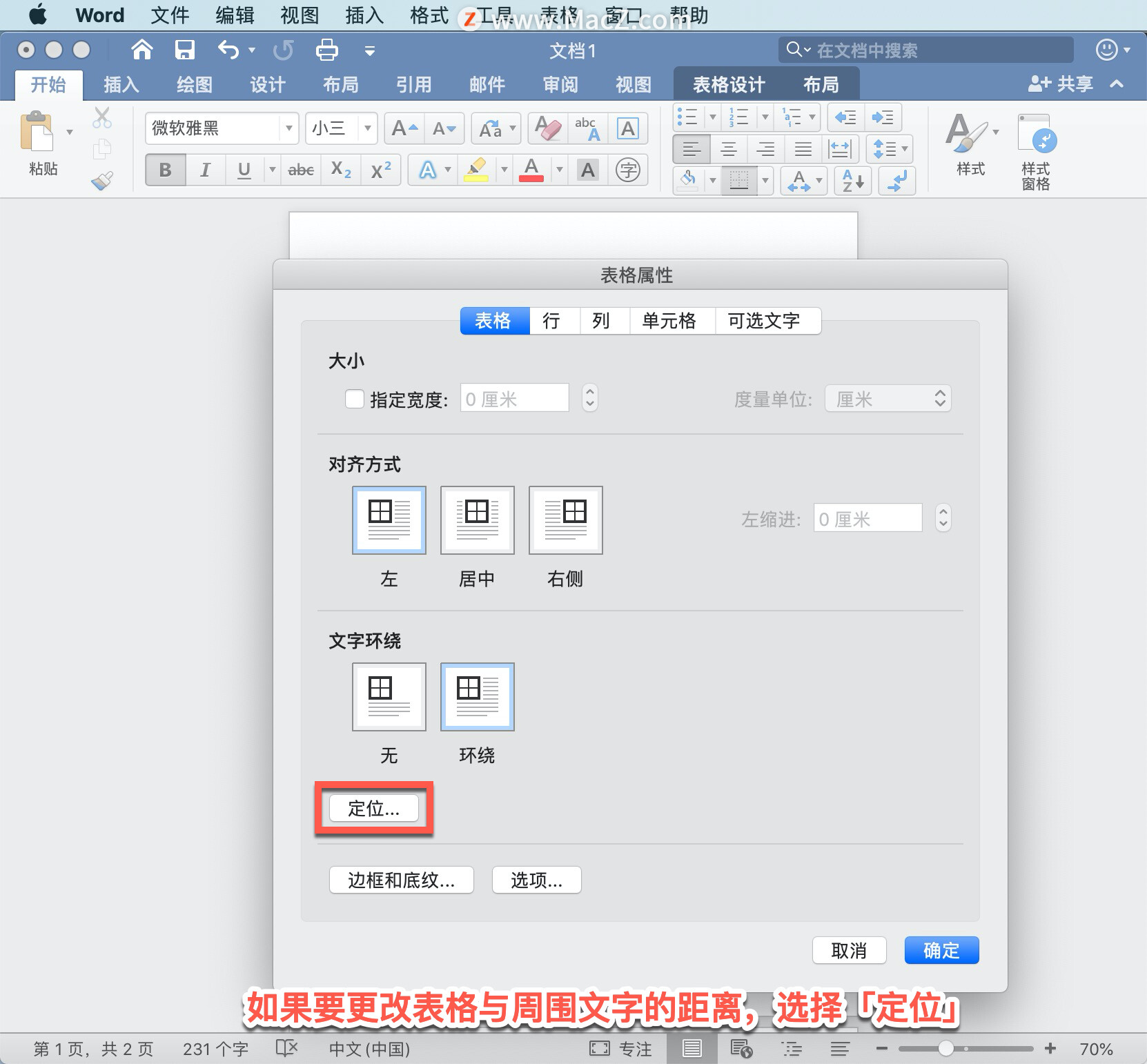Open the Paste clipboard icon
The image size is (1147, 1064).
(x=37, y=131)
